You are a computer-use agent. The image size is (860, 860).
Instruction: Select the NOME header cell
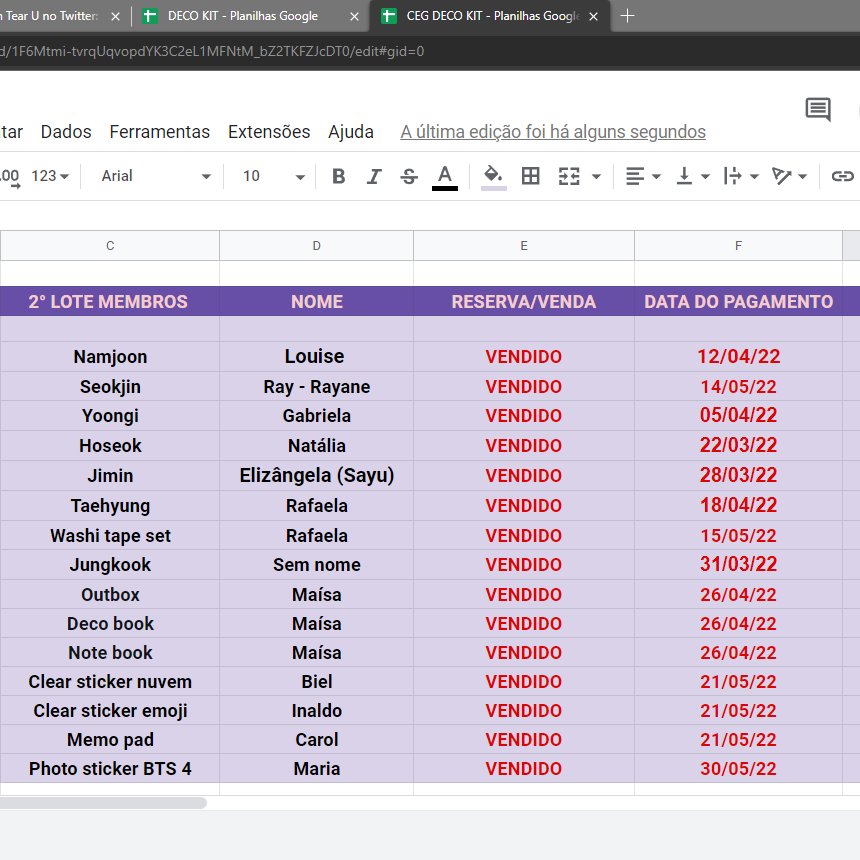tap(316, 302)
